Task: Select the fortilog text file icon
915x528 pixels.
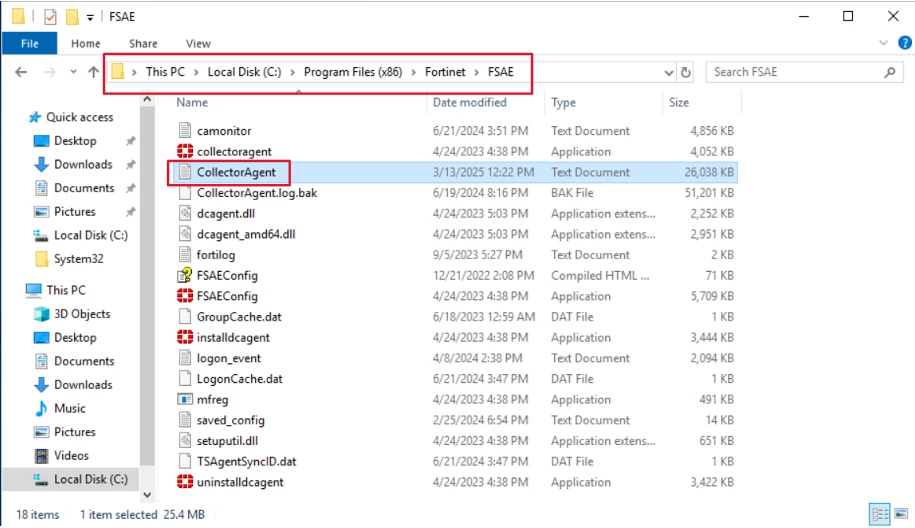Action: click(x=185, y=254)
